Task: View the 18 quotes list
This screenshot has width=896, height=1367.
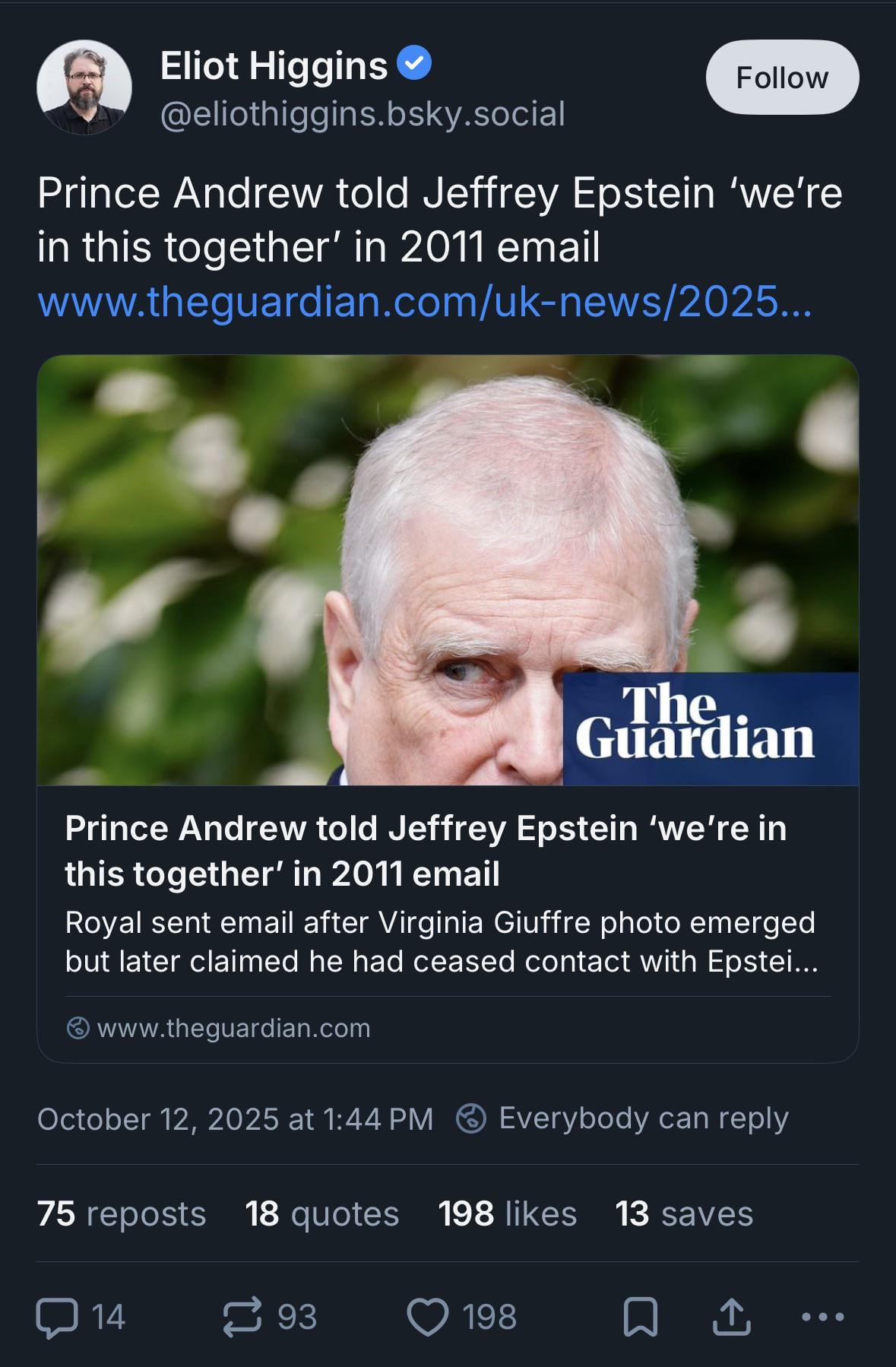Action: [x=321, y=1213]
